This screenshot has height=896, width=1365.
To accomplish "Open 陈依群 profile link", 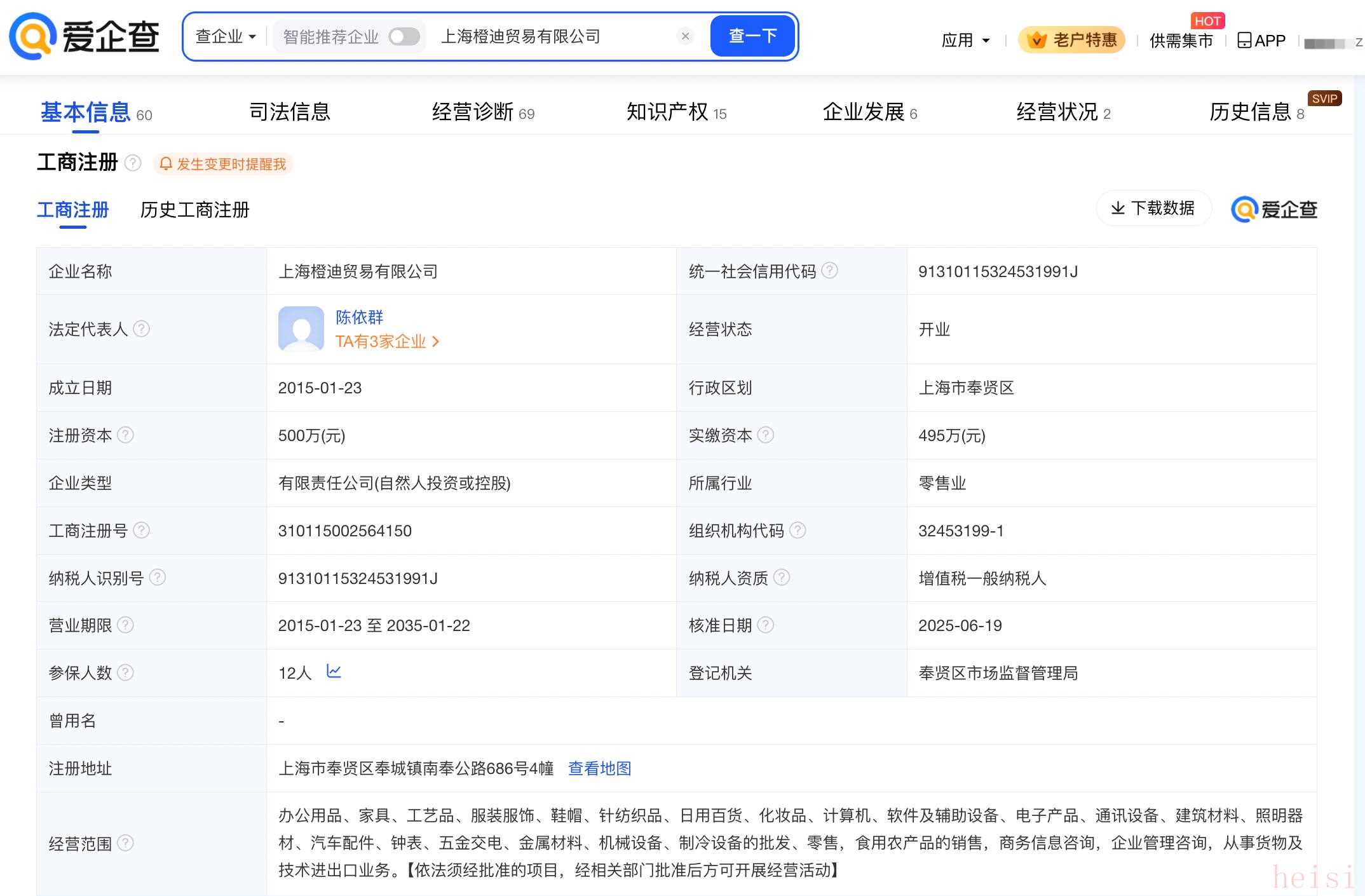I will [x=360, y=317].
